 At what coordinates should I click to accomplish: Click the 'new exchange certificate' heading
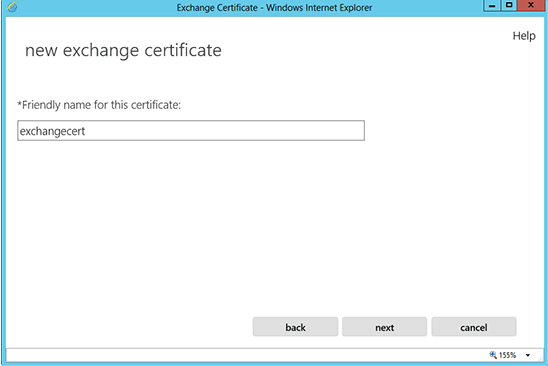[123, 50]
